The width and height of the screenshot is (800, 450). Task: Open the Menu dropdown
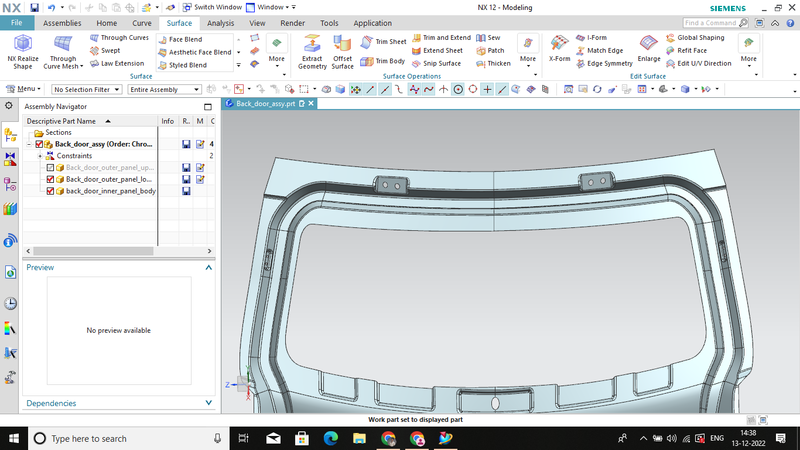click(x=24, y=89)
